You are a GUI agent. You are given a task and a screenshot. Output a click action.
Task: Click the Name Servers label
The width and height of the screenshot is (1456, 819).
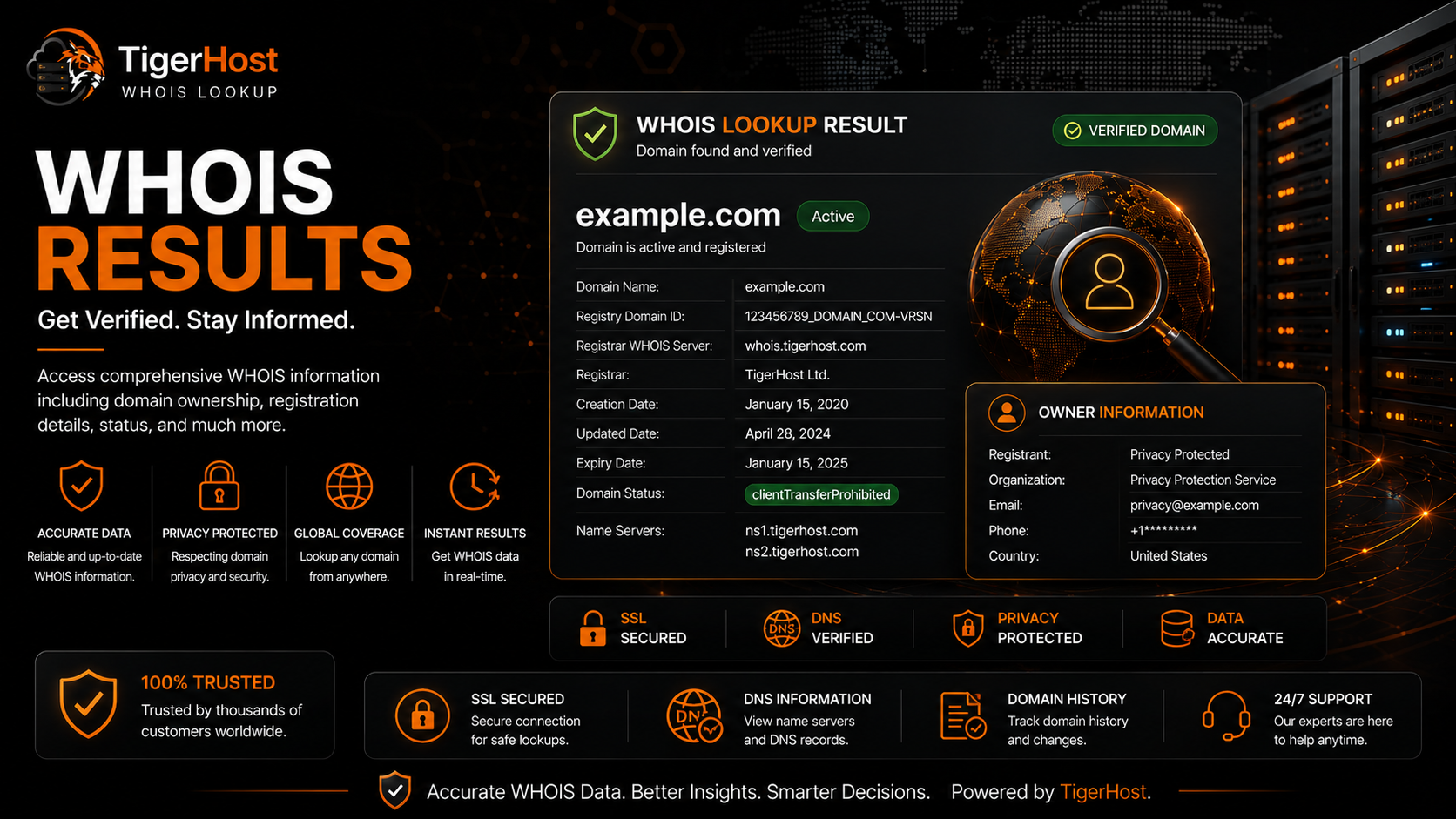(x=620, y=531)
